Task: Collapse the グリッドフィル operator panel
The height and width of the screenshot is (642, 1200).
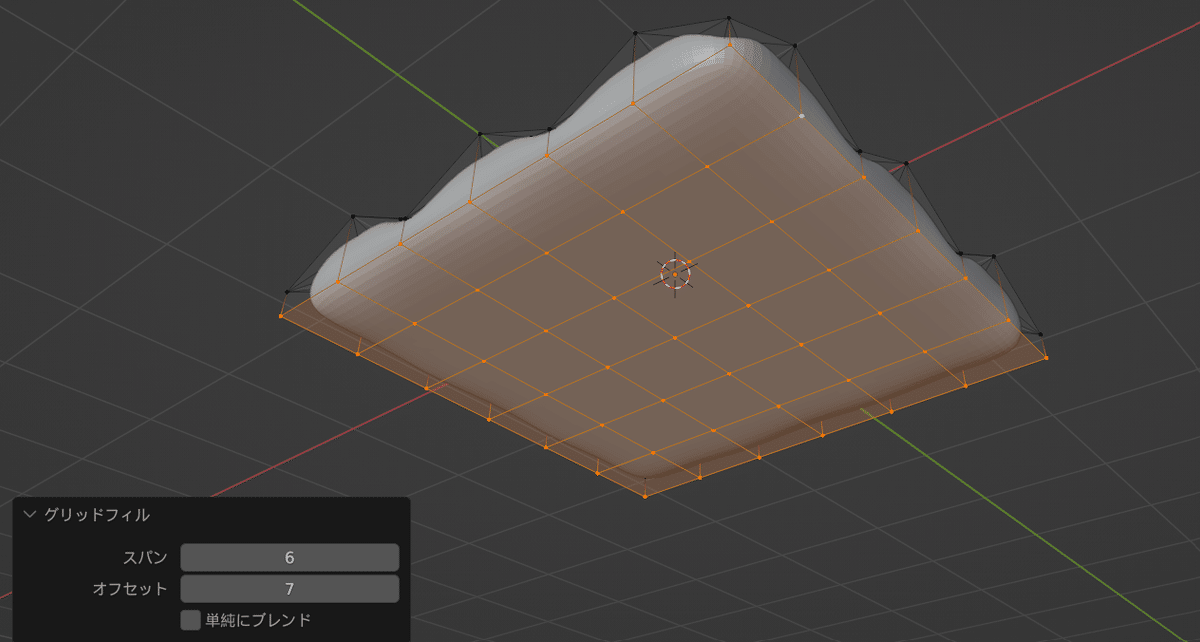Action: tap(28, 516)
